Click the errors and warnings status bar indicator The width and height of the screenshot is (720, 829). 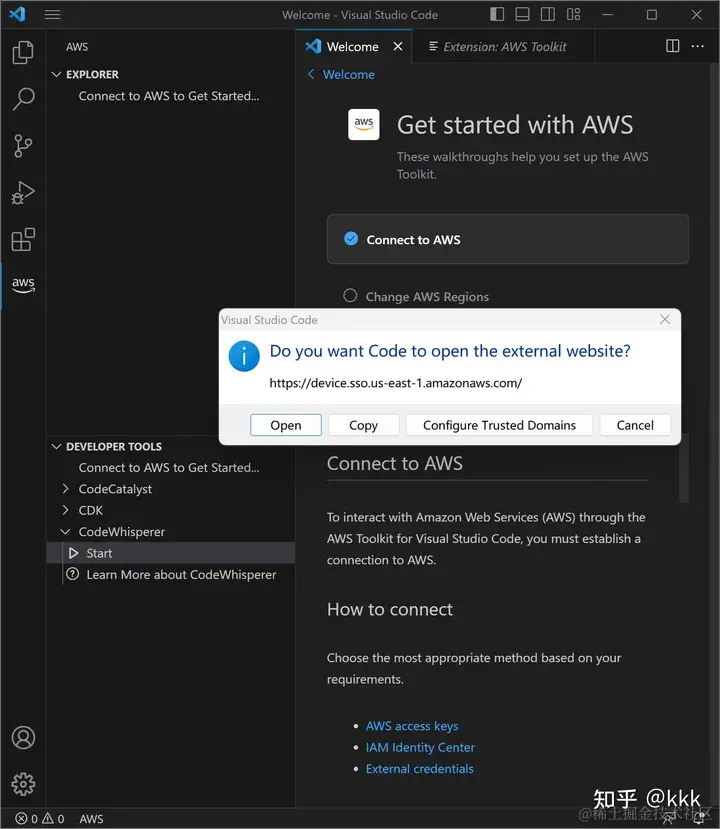[x=40, y=818]
